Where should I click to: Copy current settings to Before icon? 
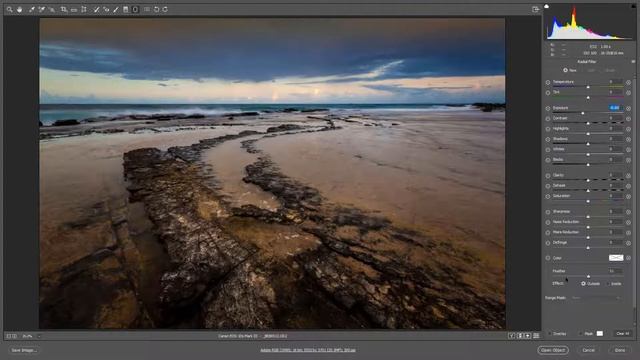click(528, 336)
